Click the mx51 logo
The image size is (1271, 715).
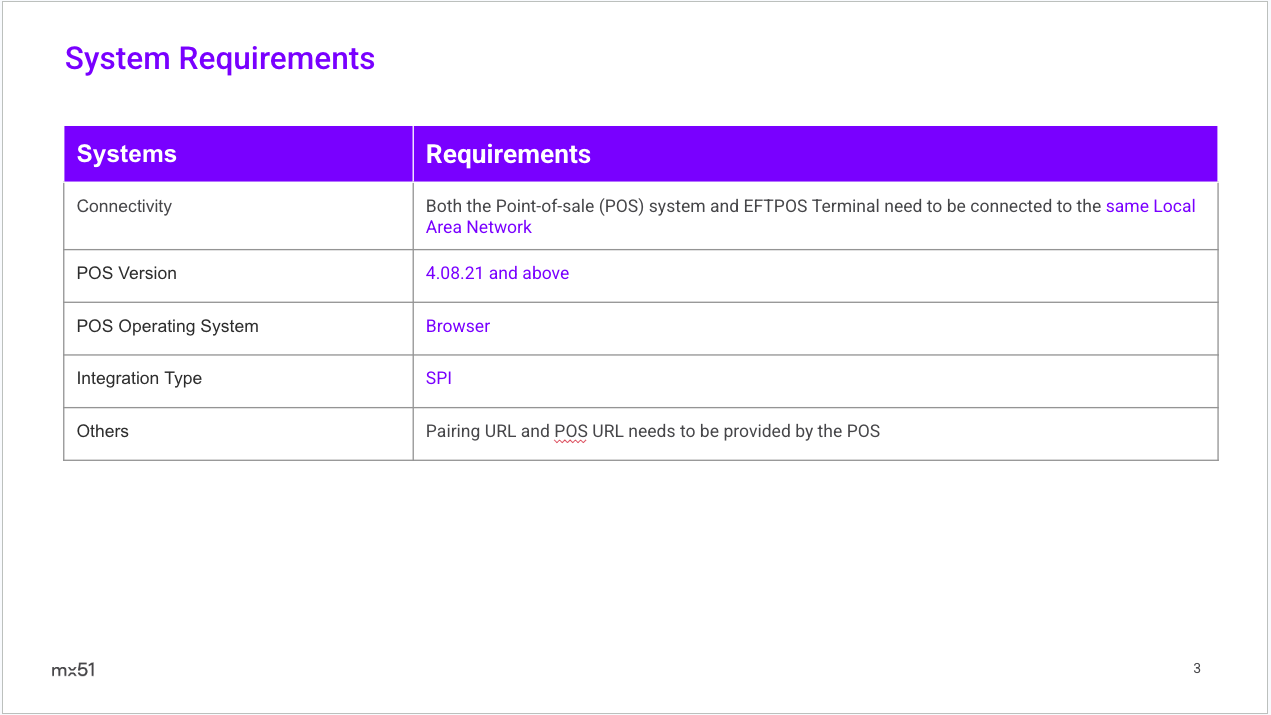point(73,669)
